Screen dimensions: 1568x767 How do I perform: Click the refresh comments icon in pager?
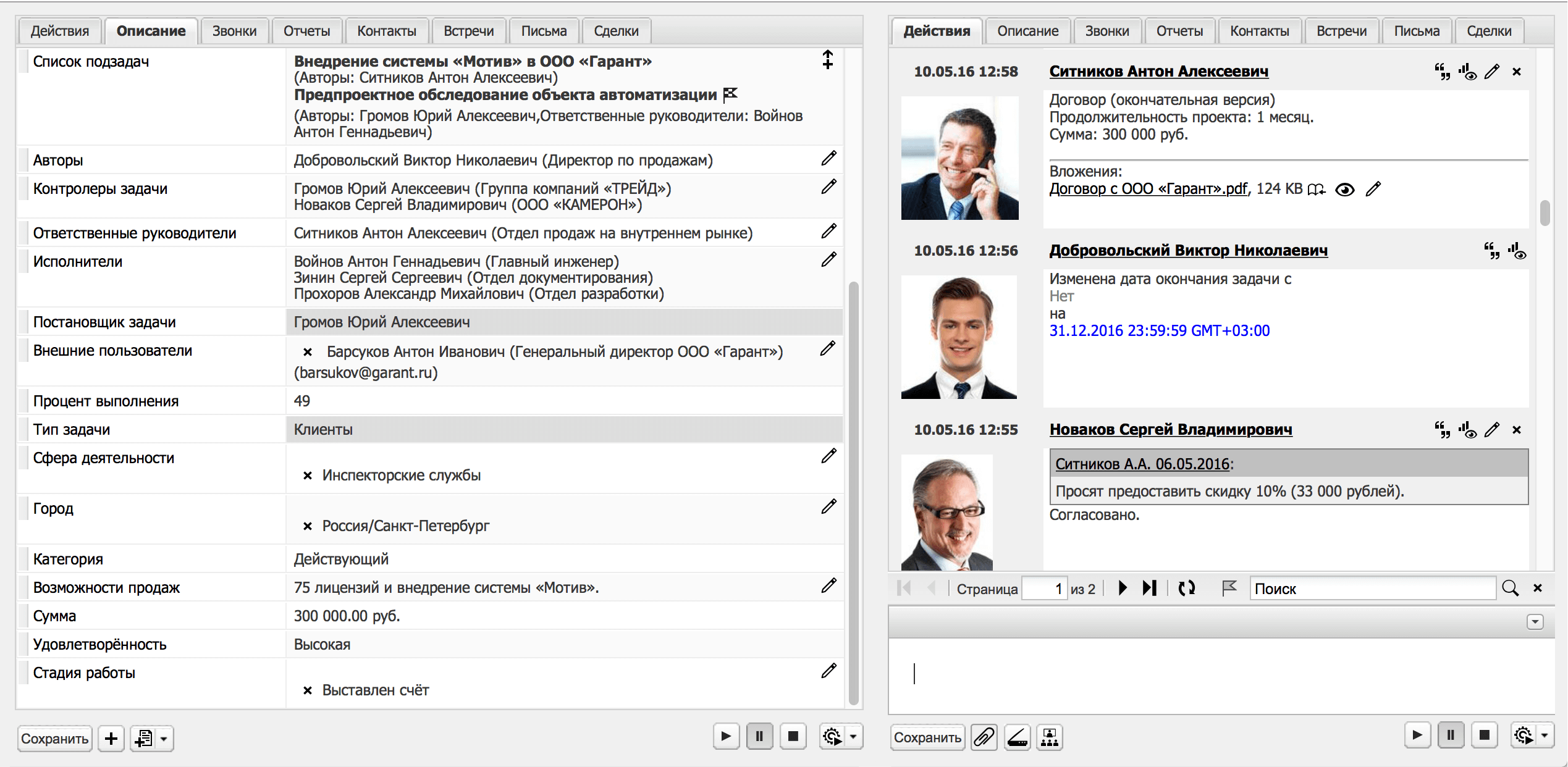(1186, 588)
